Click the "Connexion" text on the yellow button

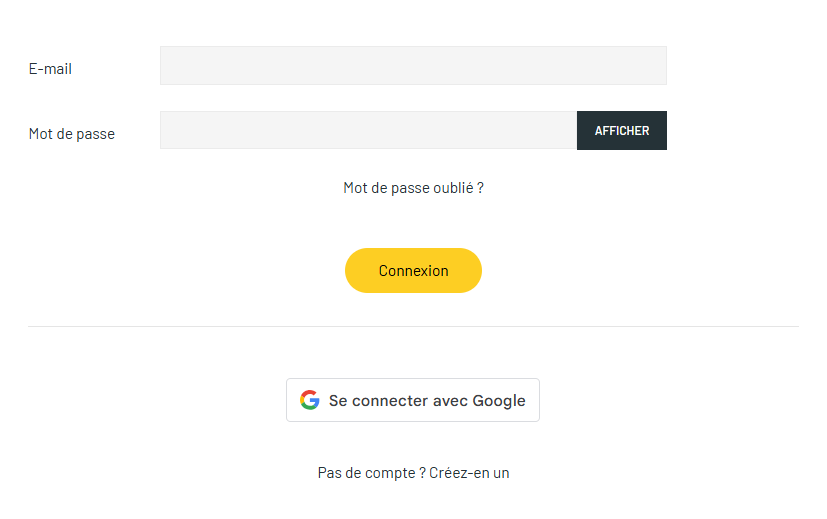click(x=413, y=271)
